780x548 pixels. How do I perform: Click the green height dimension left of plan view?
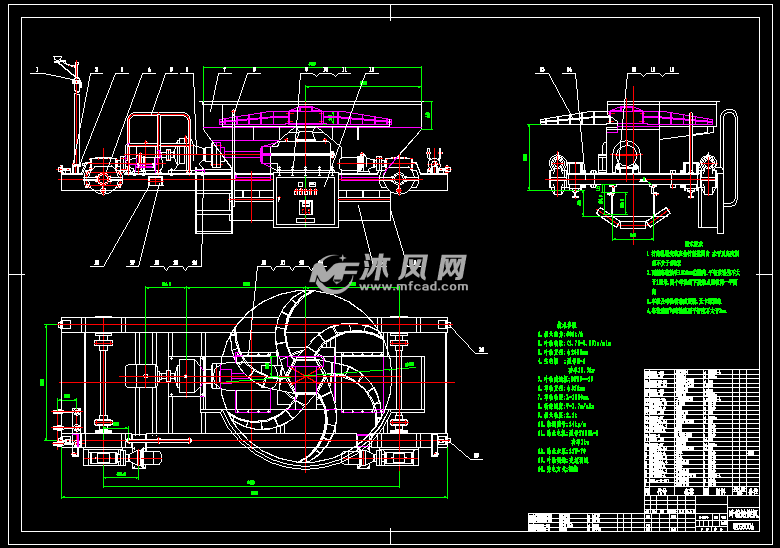pos(43,382)
